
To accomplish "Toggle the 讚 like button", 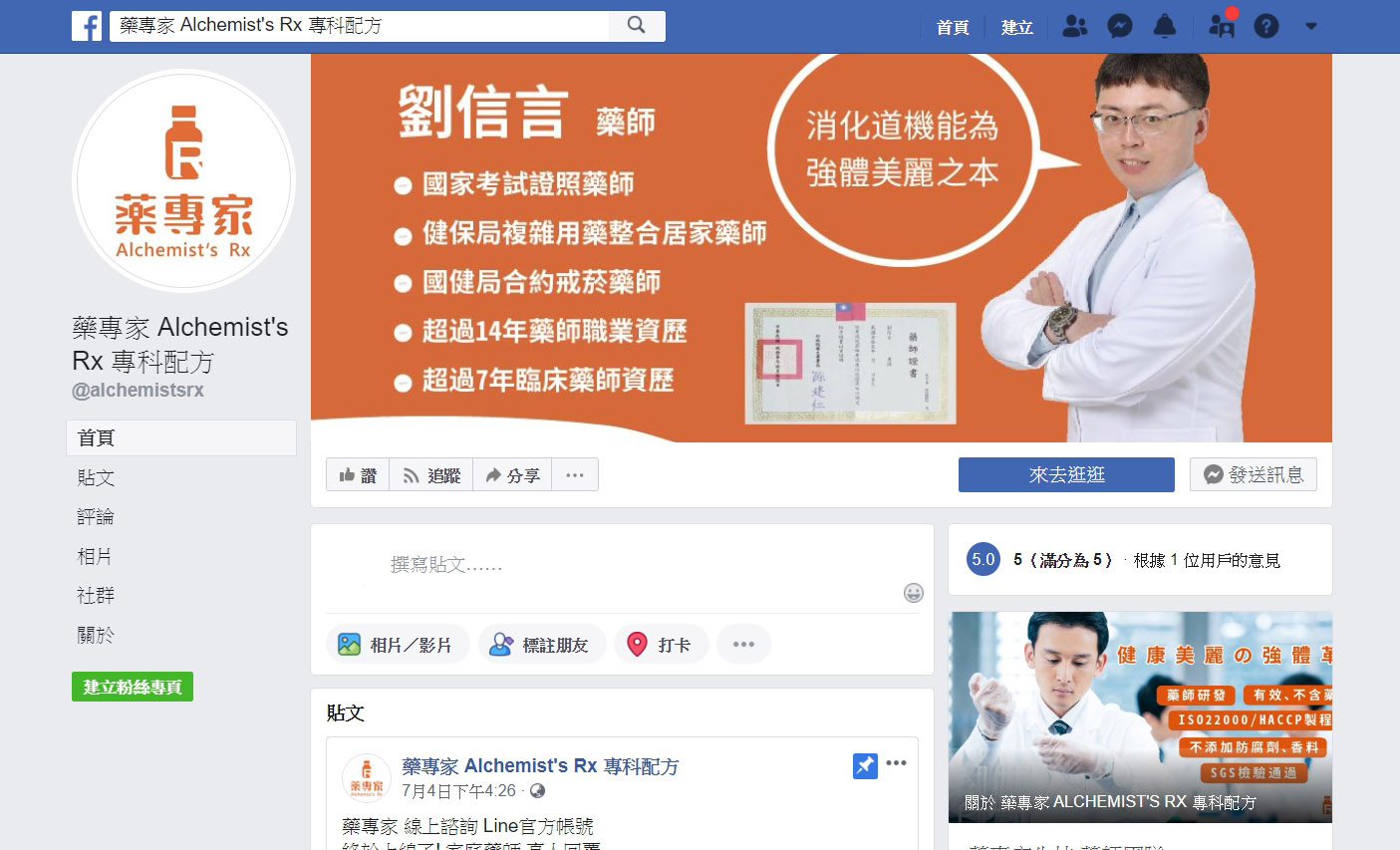I will click(358, 475).
